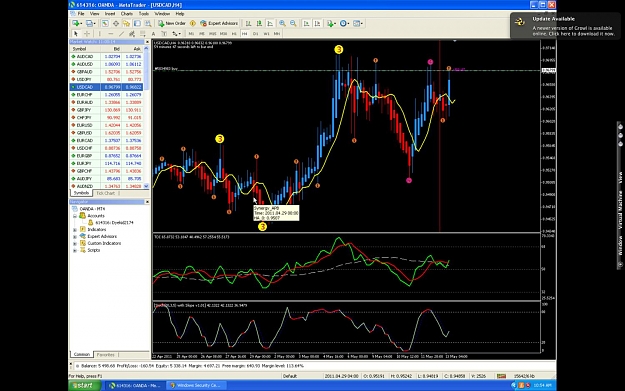Open the Profiles toolbar icon
This screenshot has width=625, height=391.
pos(90,24)
